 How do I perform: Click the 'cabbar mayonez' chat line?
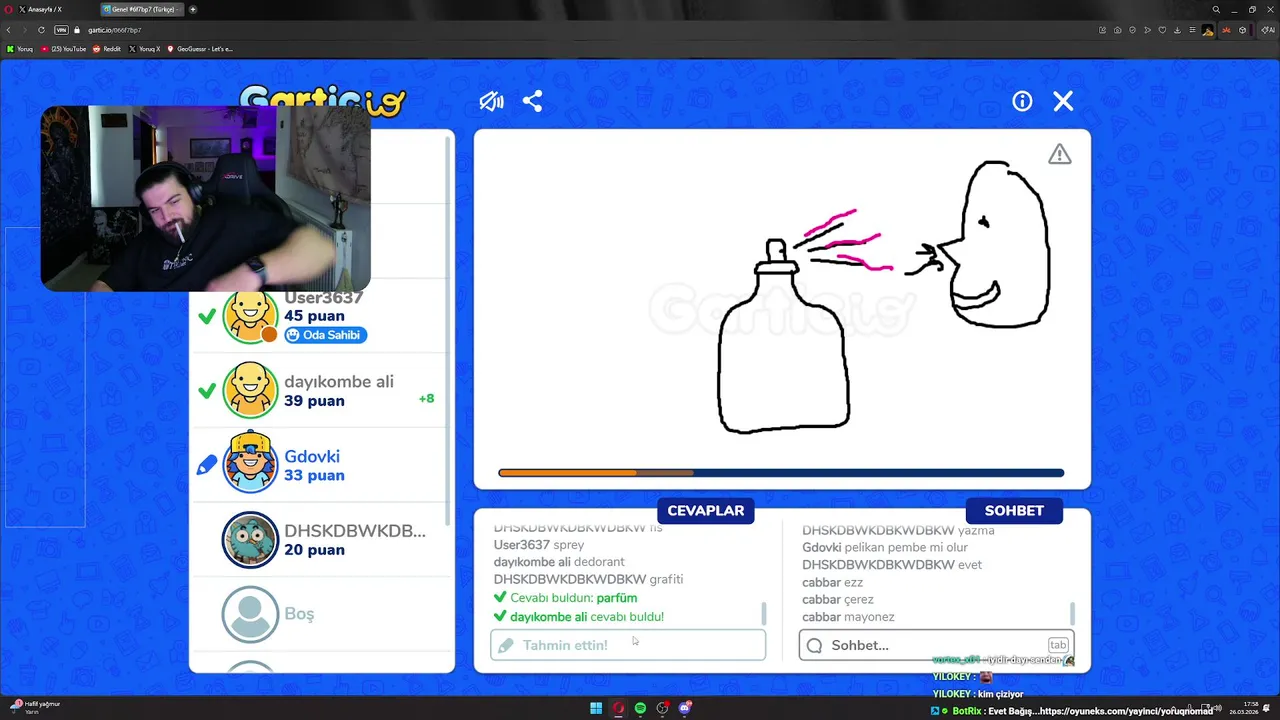848,617
